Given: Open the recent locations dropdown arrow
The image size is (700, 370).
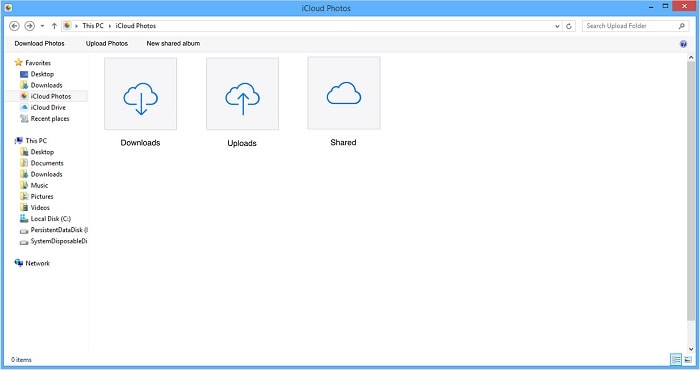Looking at the screenshot, I should [42, 26].
